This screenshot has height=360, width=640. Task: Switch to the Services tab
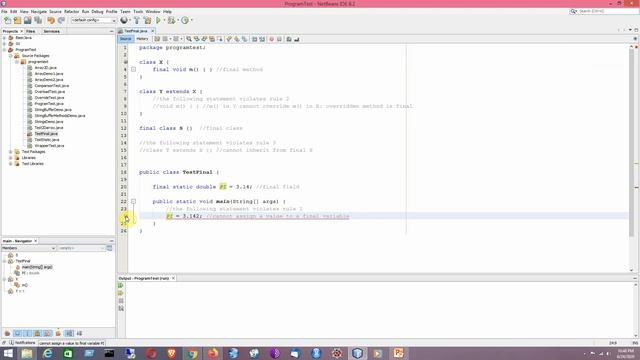point(51,31)
